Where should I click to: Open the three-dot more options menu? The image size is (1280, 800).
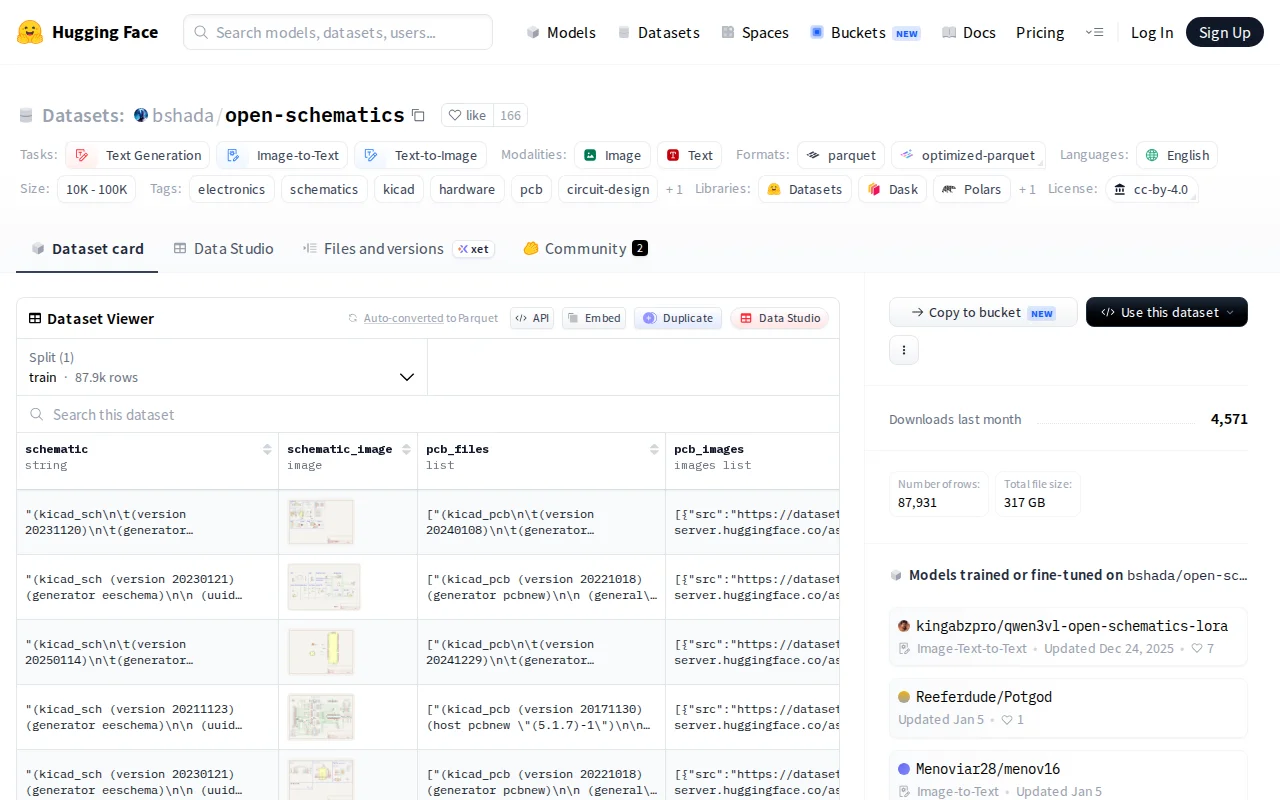click(904, 350)
